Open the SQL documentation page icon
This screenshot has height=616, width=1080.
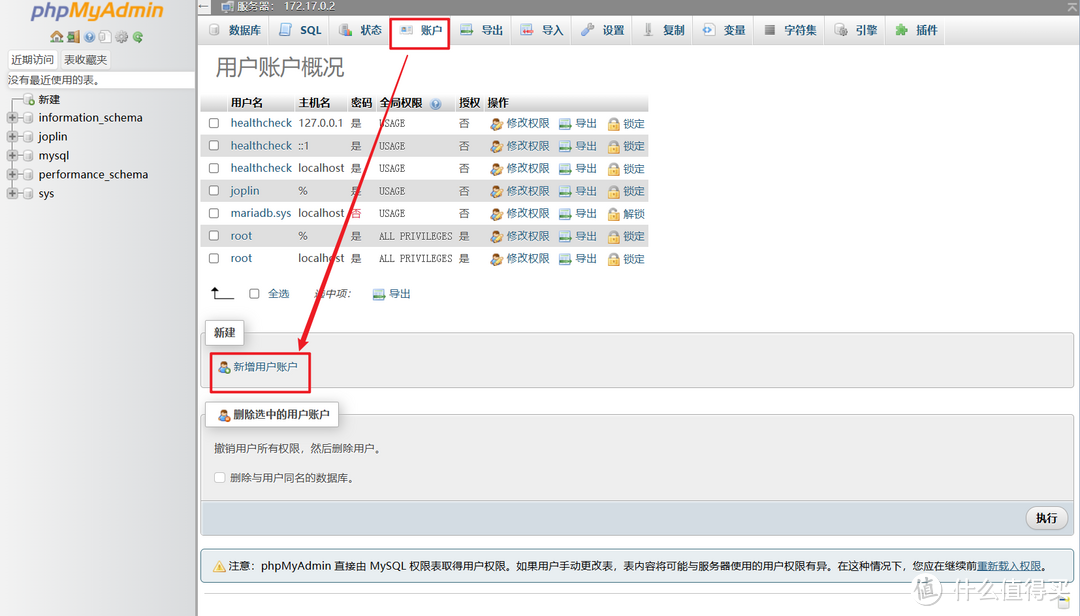coord(105,37)
